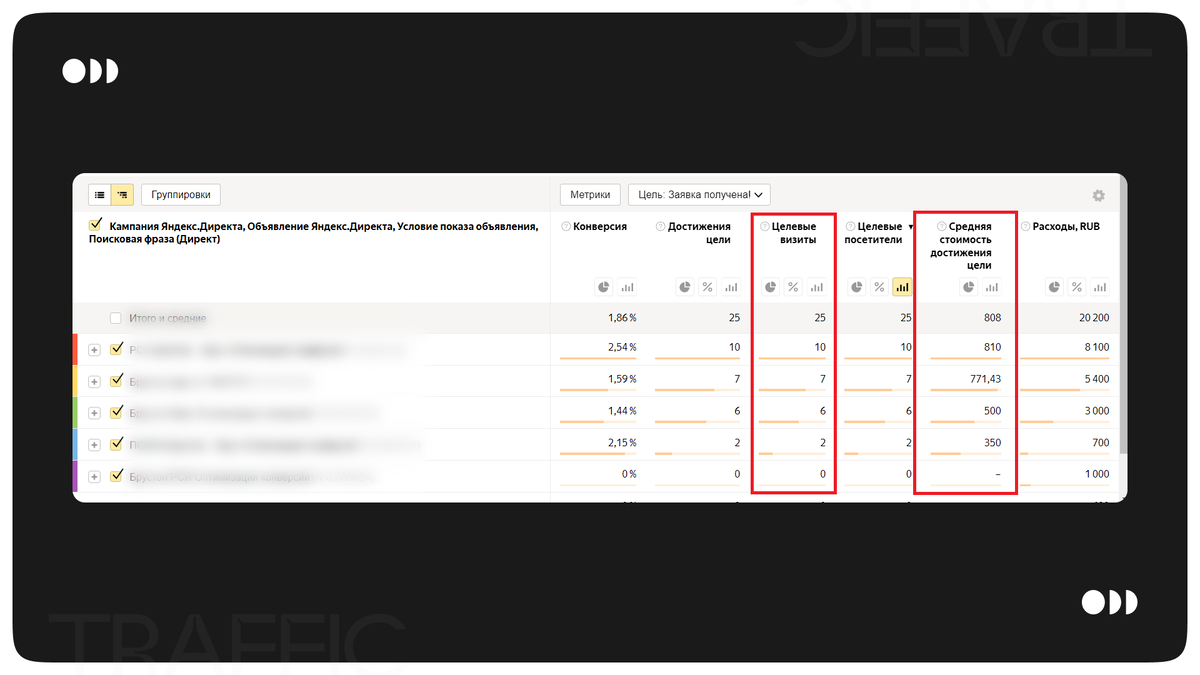This screenshot has height=675, width=1200.
Task: Expand the blue-striped row with 2,15 % conversion
Action: click(95, 445)
